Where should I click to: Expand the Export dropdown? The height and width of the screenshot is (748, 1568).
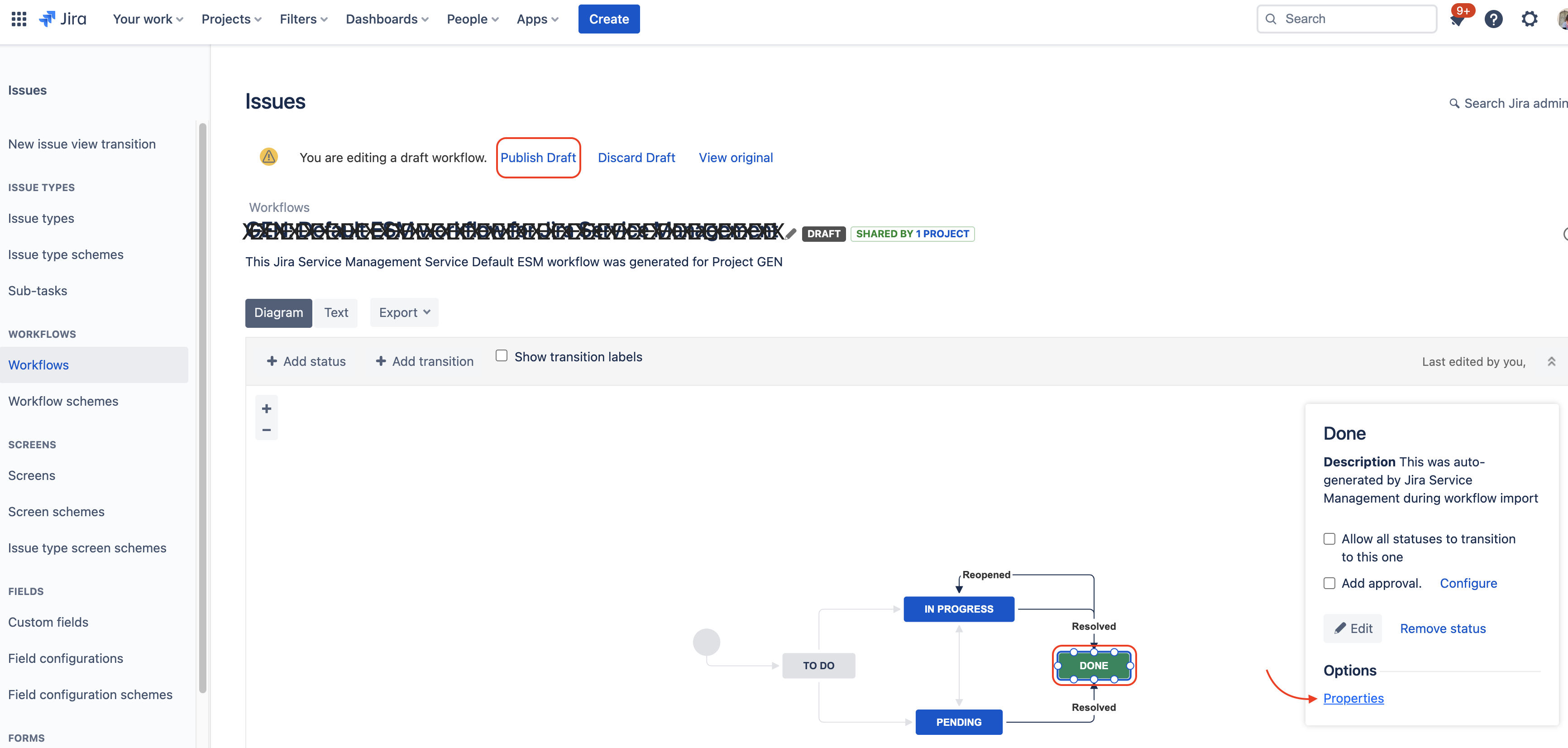coord(404,312)
